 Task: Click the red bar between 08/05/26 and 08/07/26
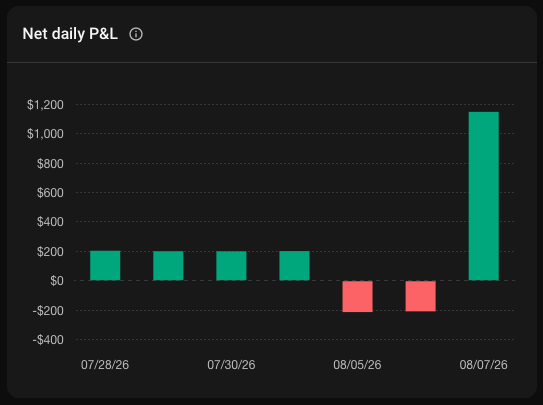(x=420, y=296)
